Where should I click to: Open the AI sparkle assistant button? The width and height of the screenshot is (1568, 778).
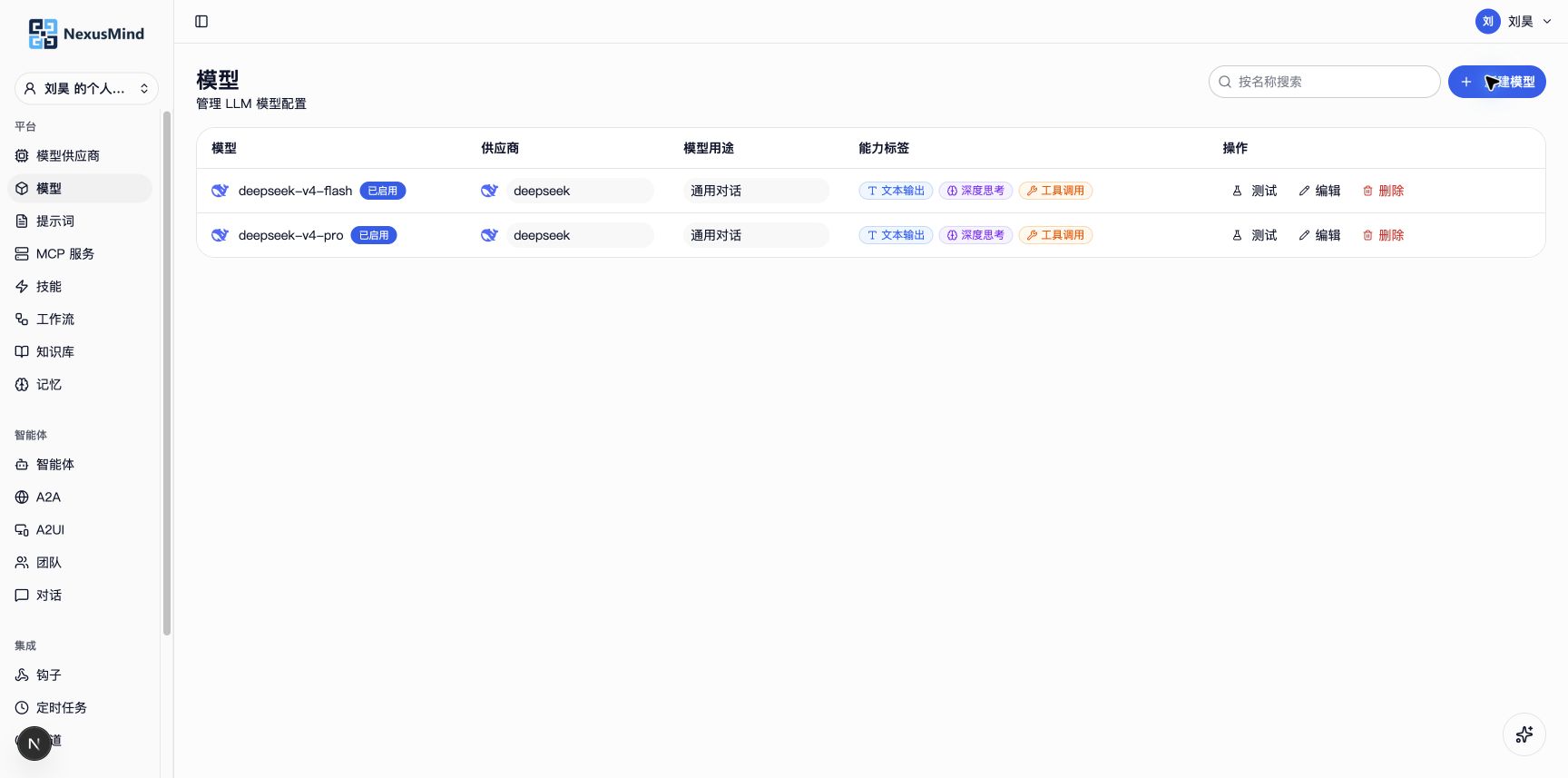(1524, 734)
